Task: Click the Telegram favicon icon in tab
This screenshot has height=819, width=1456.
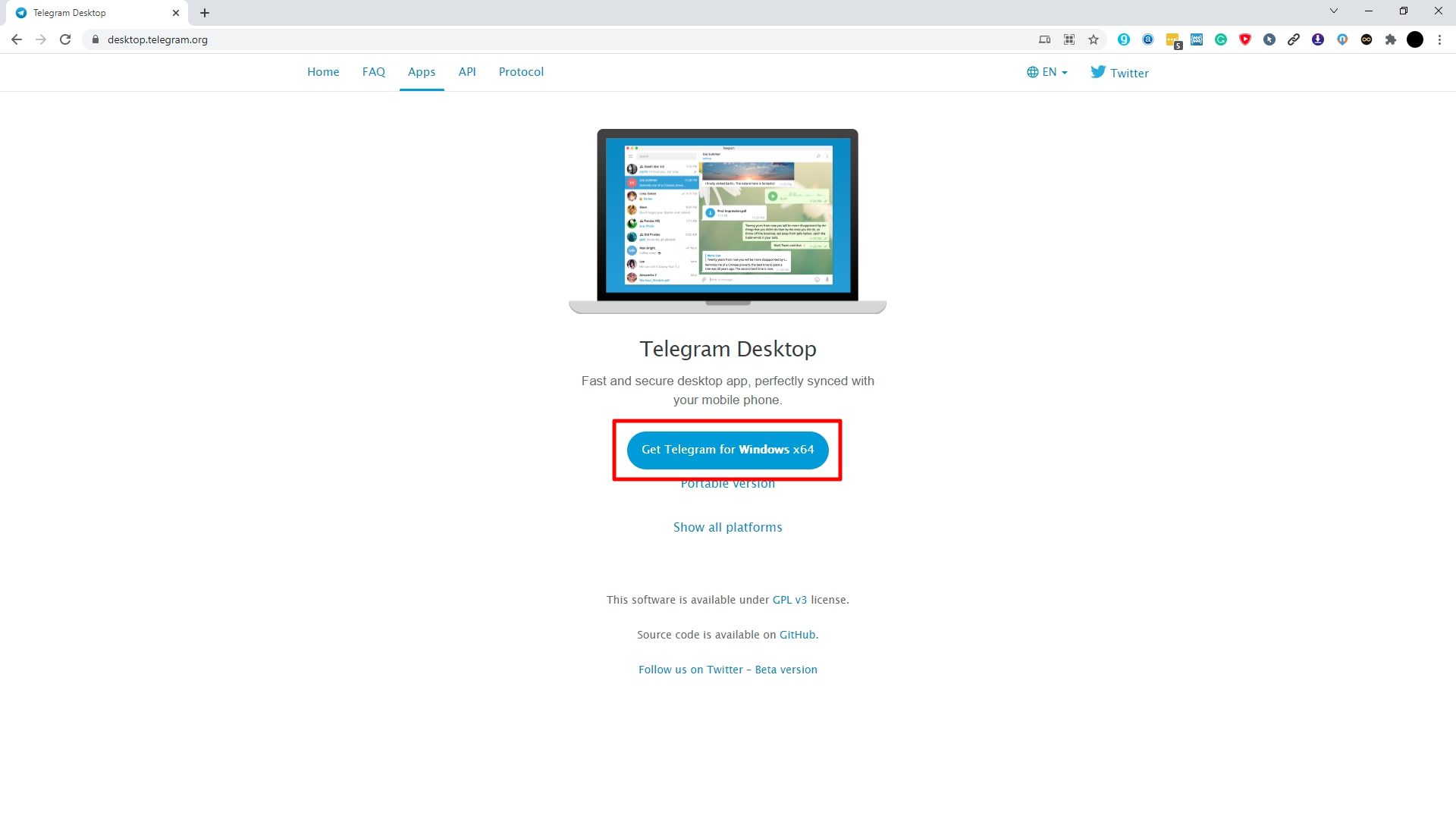Action: click(19, 12)
